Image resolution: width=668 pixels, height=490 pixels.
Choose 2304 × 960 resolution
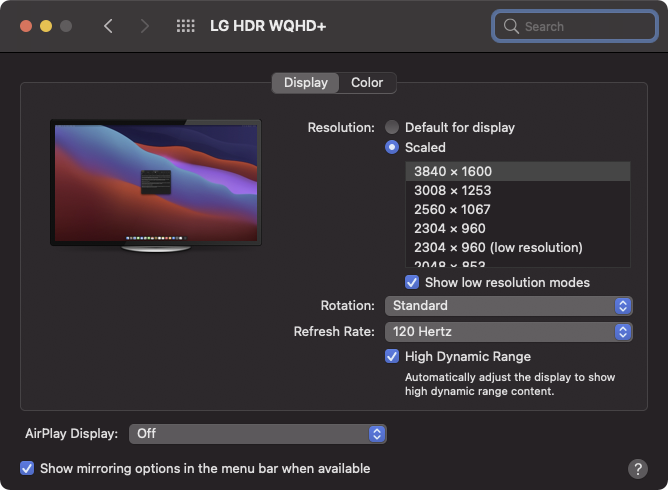[518, 228]
